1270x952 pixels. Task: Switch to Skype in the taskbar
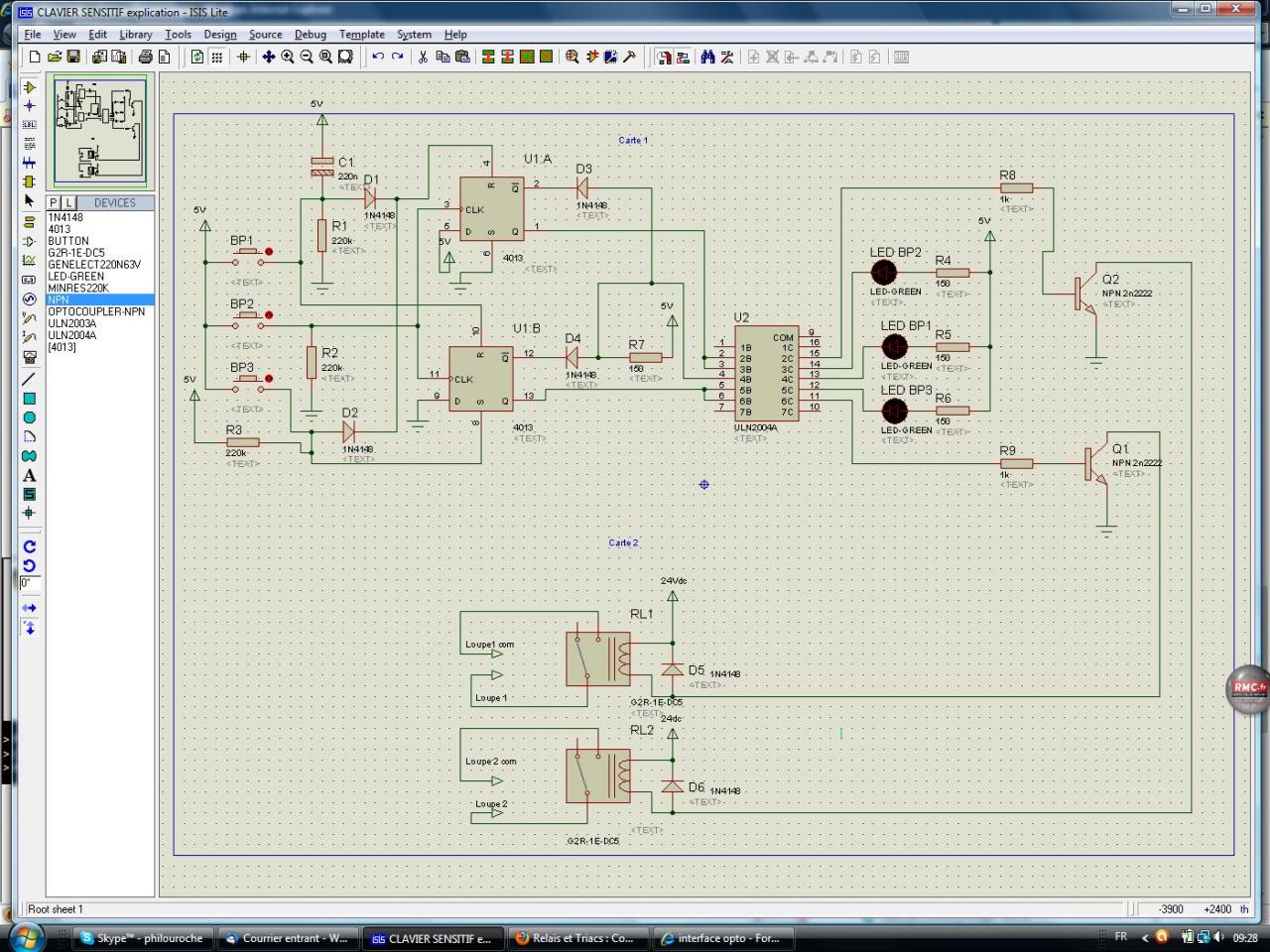point(142,938)
